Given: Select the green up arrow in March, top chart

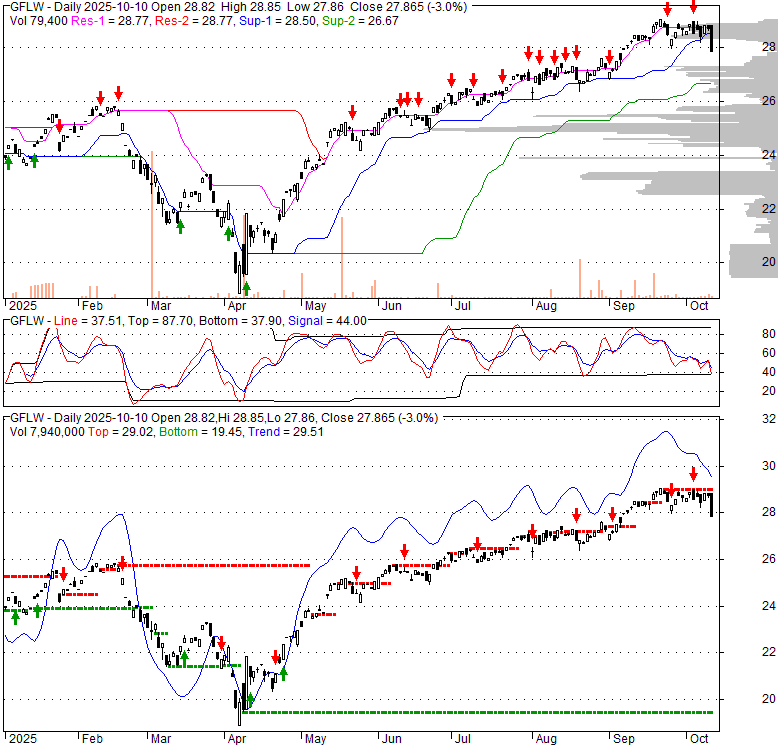Looking at the screenshot, I should point(180,226).
